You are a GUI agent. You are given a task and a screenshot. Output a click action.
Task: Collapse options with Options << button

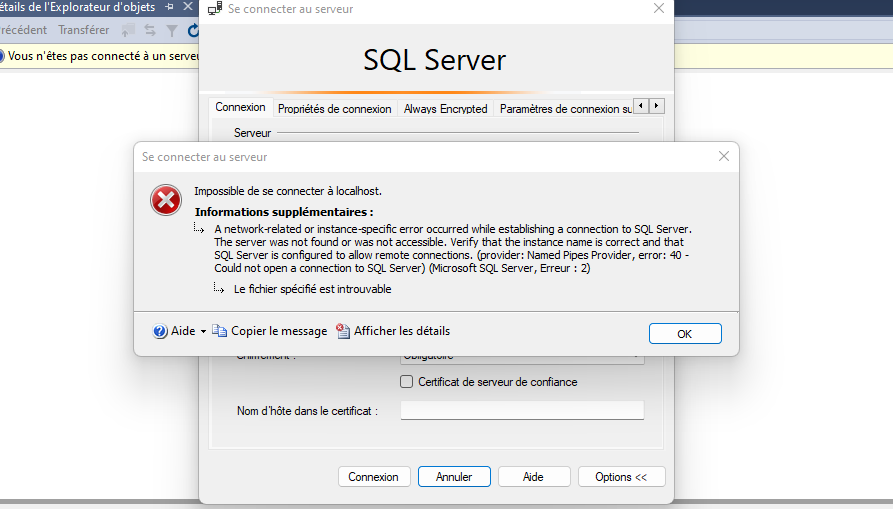click(x=621, y=477)
